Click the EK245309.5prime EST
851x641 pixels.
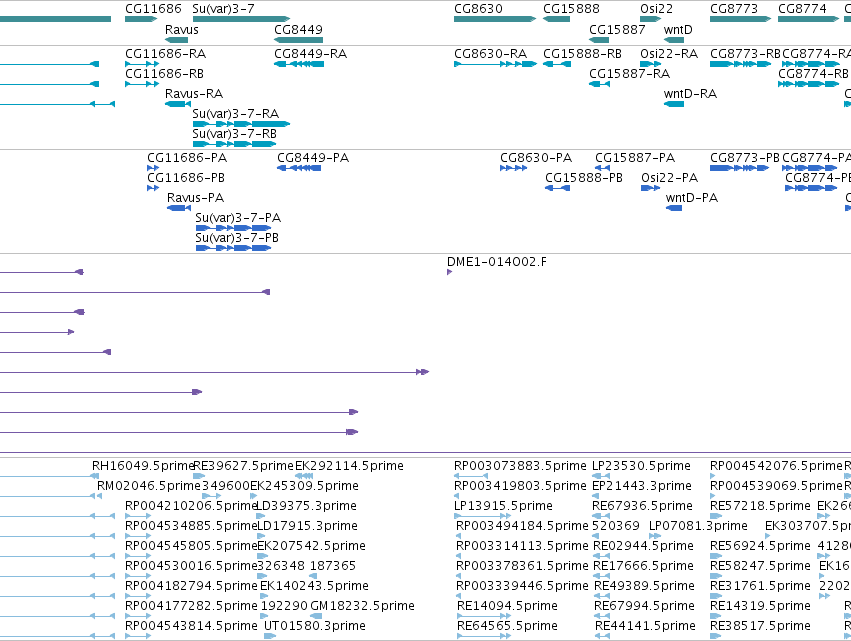coord(253,496)
